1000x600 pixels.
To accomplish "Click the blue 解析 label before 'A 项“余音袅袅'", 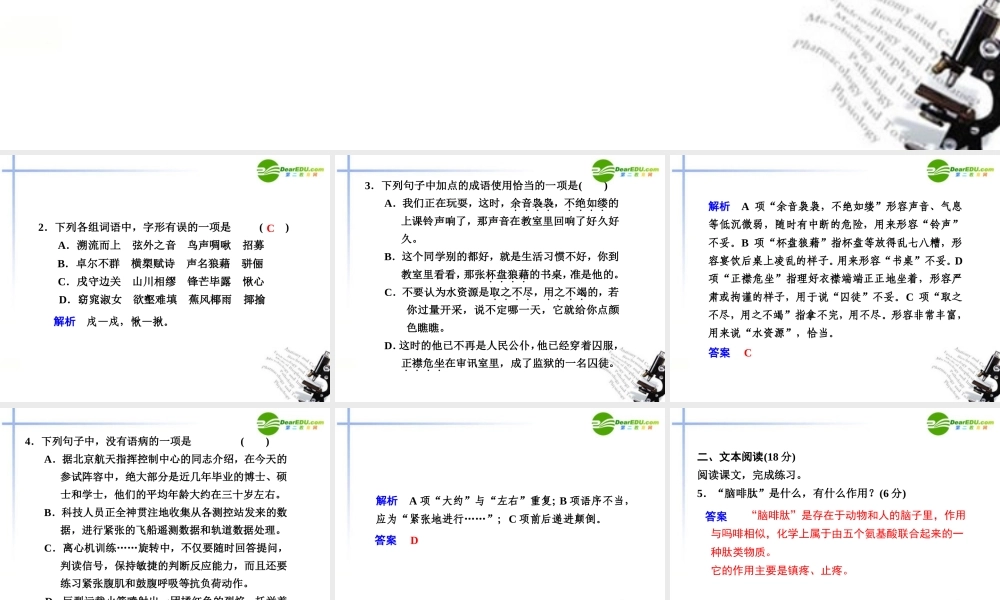I will (719, 206).
